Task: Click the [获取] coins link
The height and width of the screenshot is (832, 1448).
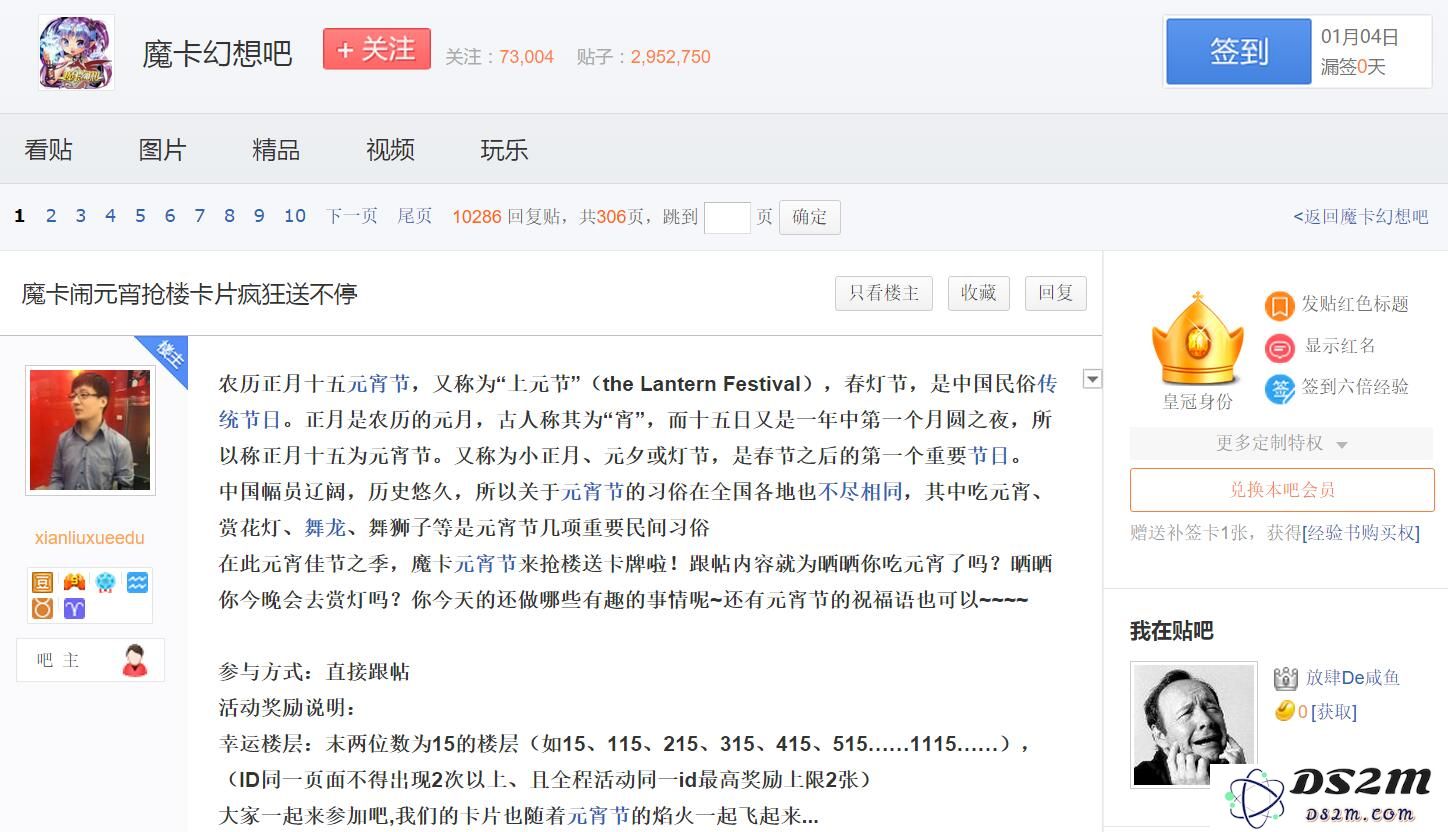Action: [x=1333, y=712]
